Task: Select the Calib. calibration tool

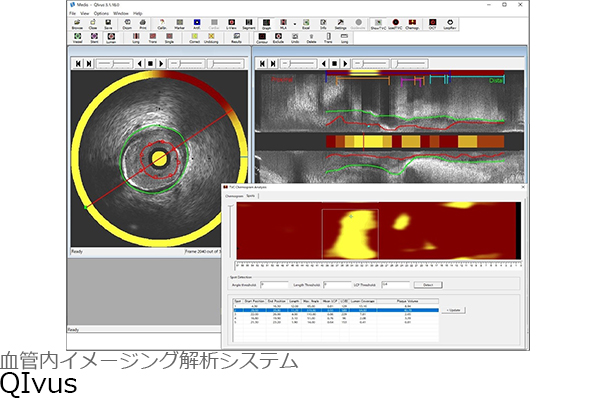Action: coord(162,24)
